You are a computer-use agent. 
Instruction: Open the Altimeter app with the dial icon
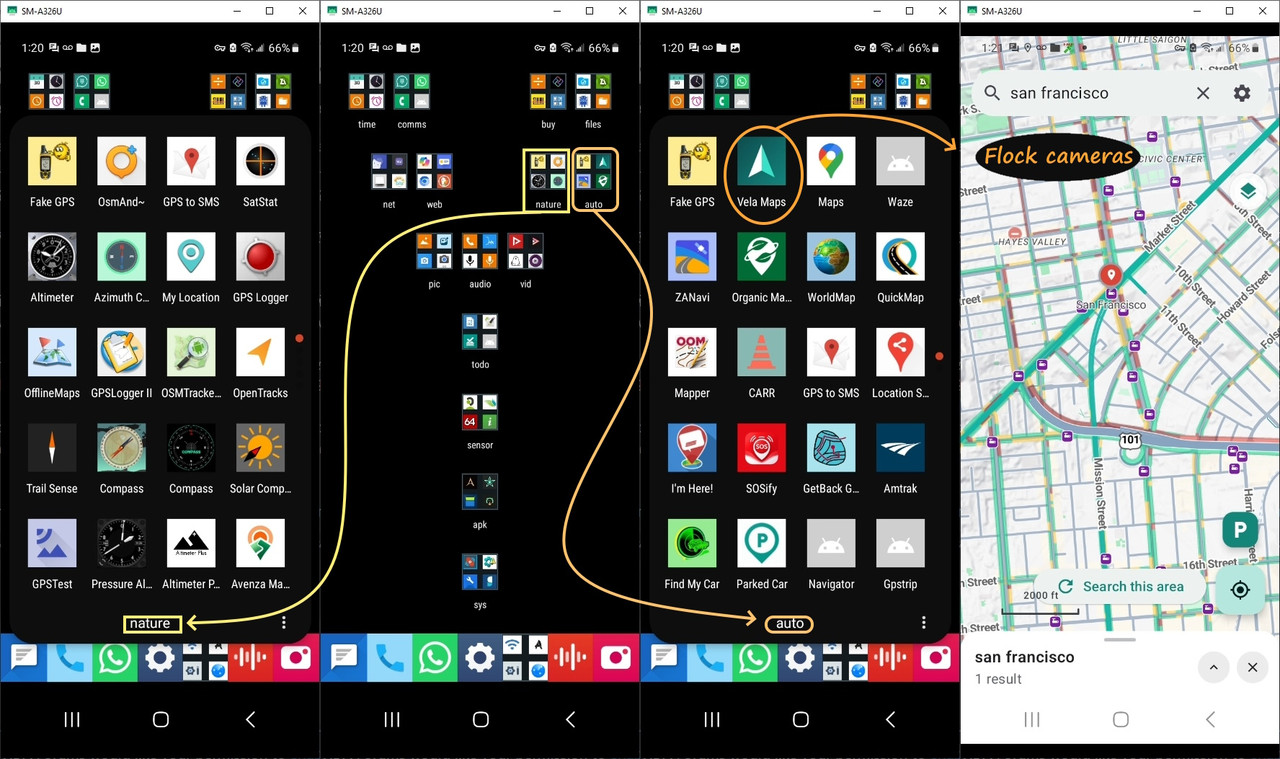click(x=52, y=257)
